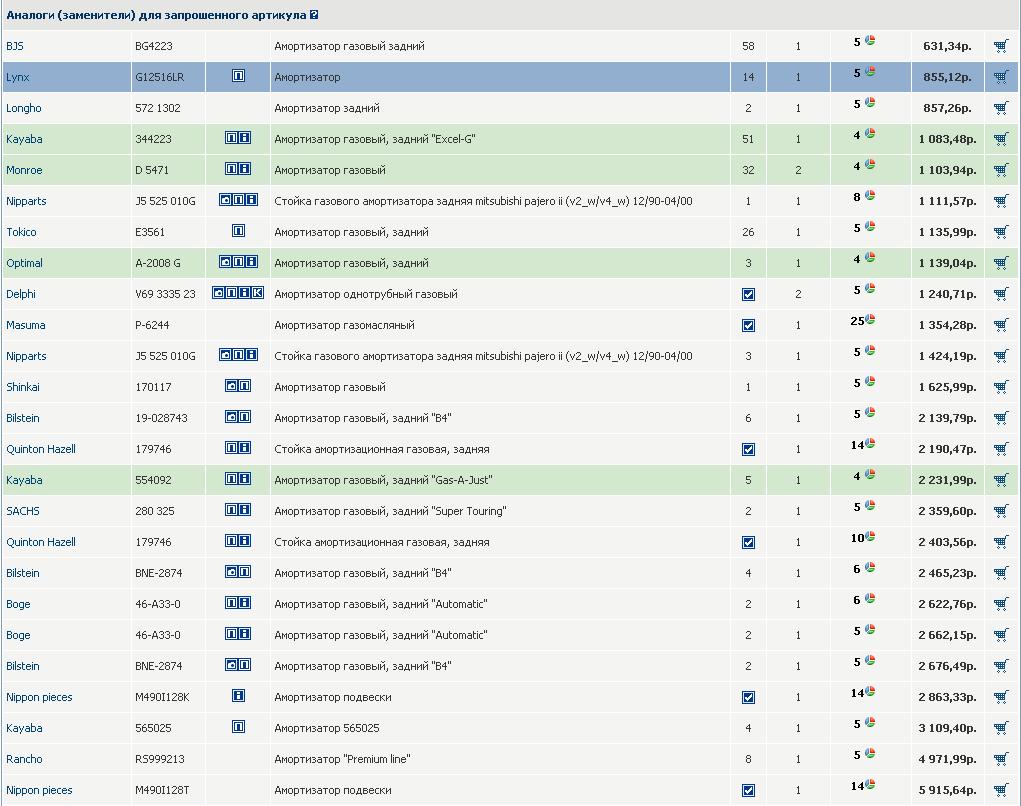Screen dimensions: 1021x806
Task: Open the Optimal brand link
Action: tap(24, 263)
